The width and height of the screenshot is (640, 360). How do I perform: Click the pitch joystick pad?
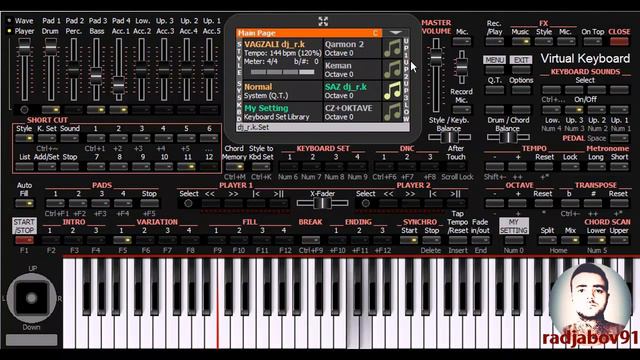pyautogui.click(x=31, y=298)
